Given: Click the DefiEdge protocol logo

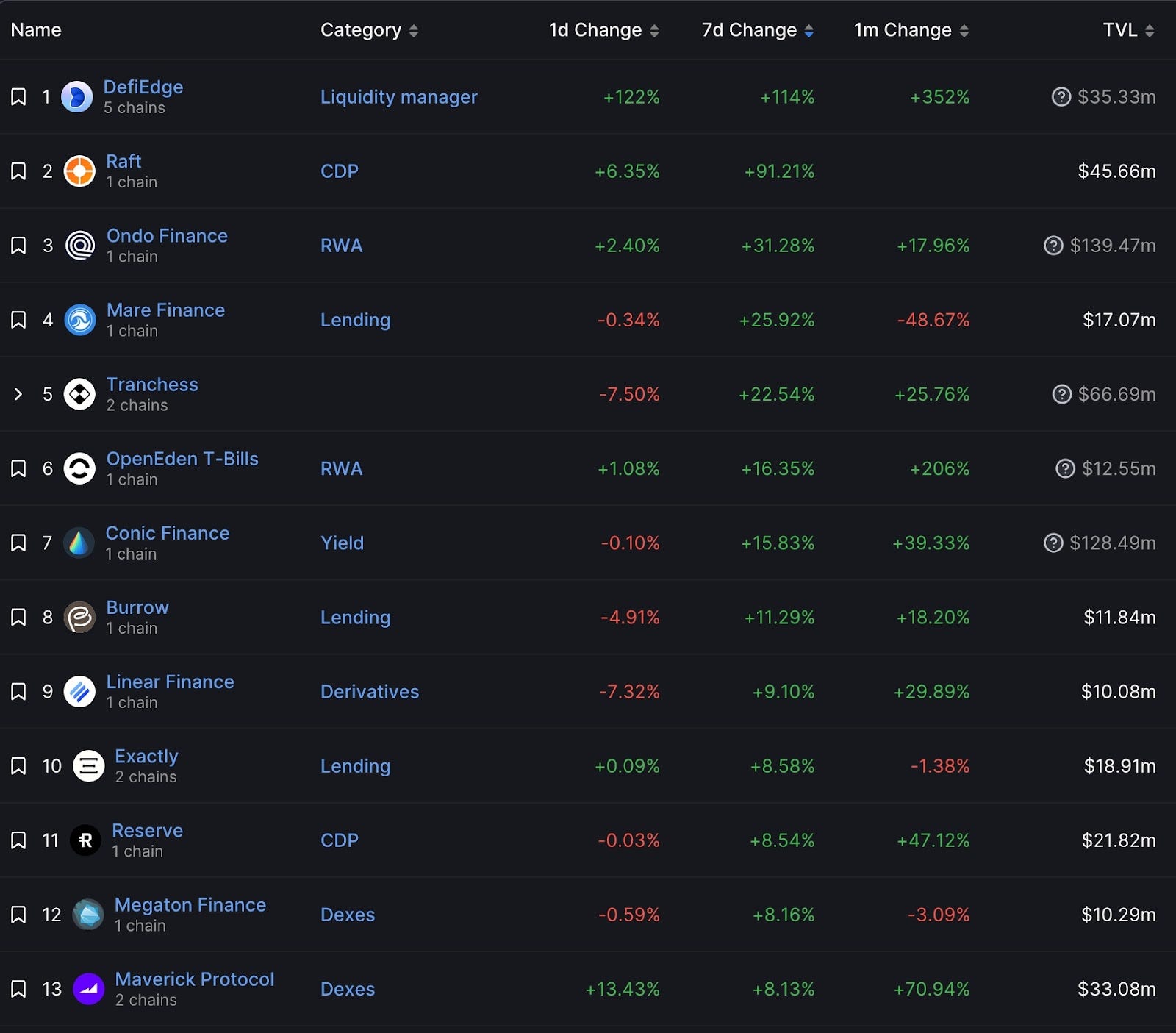Looking at the screenshot, I should pyautogui.click(x=76, y=97).
